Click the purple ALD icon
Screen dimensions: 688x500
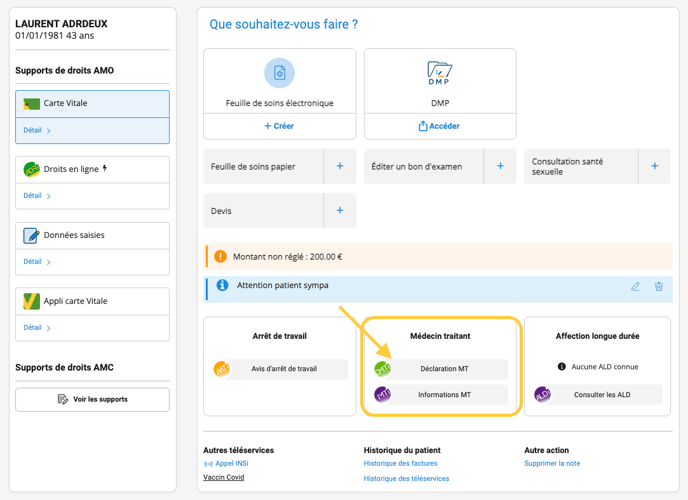pyautogui.click(x=542, y=395)
